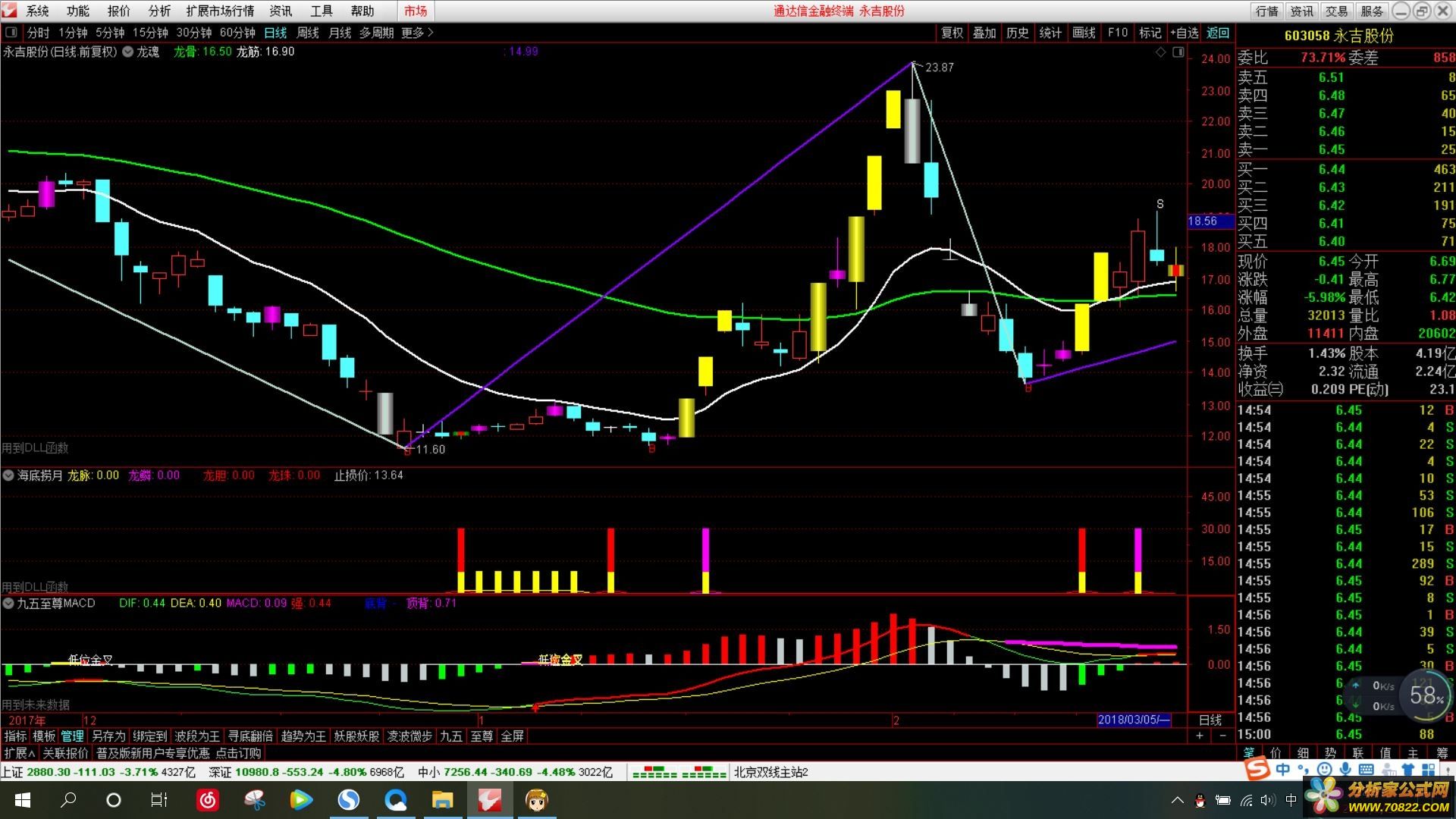Viewport: 1456px width, 819px height.
Task: Select the 妖股妖股 template
Action: (356, 736)
